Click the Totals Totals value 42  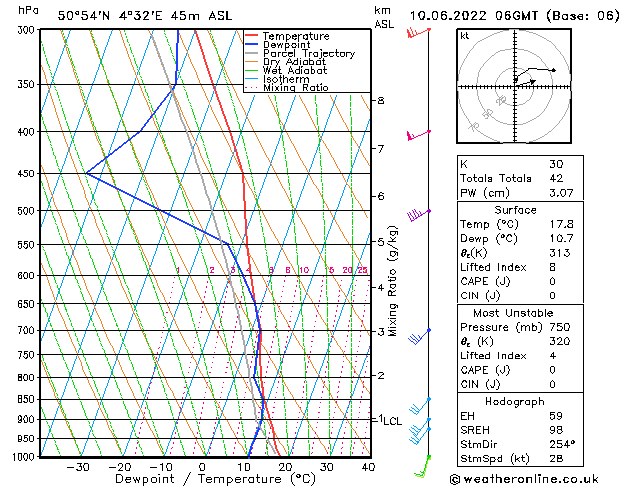(x=556, y=178)
